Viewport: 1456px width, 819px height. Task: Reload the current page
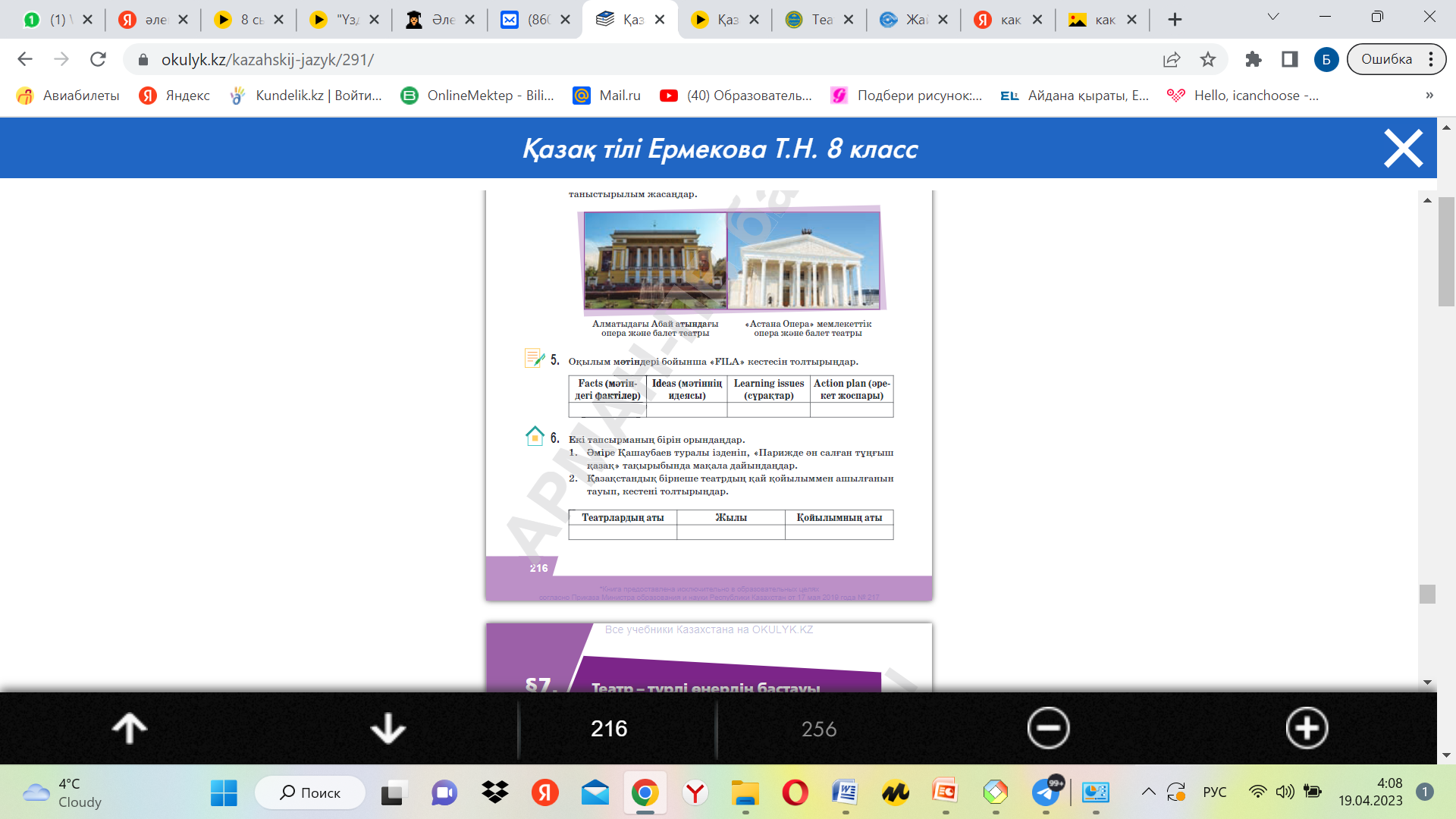98,59
